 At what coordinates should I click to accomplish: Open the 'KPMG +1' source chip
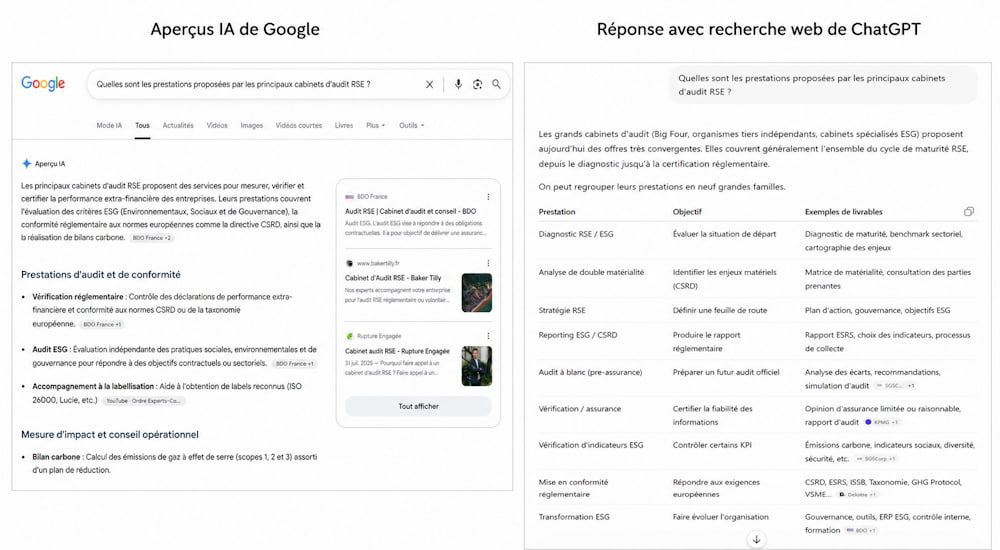click(x=882, y=422)
